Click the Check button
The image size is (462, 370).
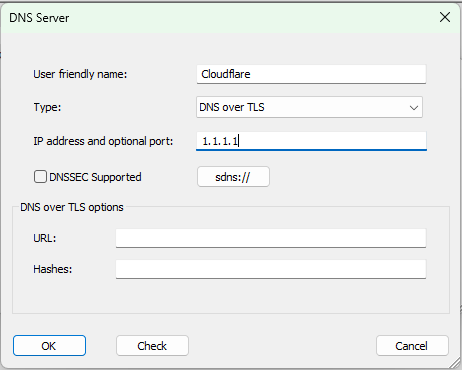tap(152, 346)
